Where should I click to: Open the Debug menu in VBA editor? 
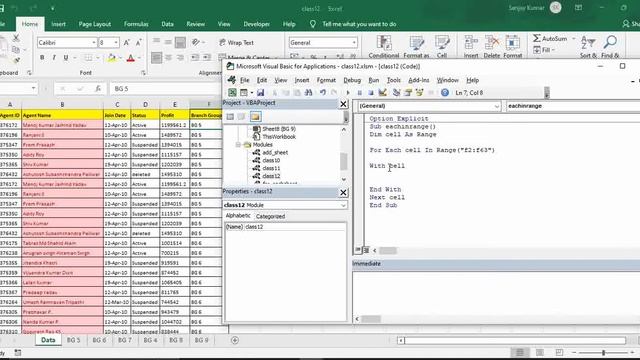[x=352, y=80]
